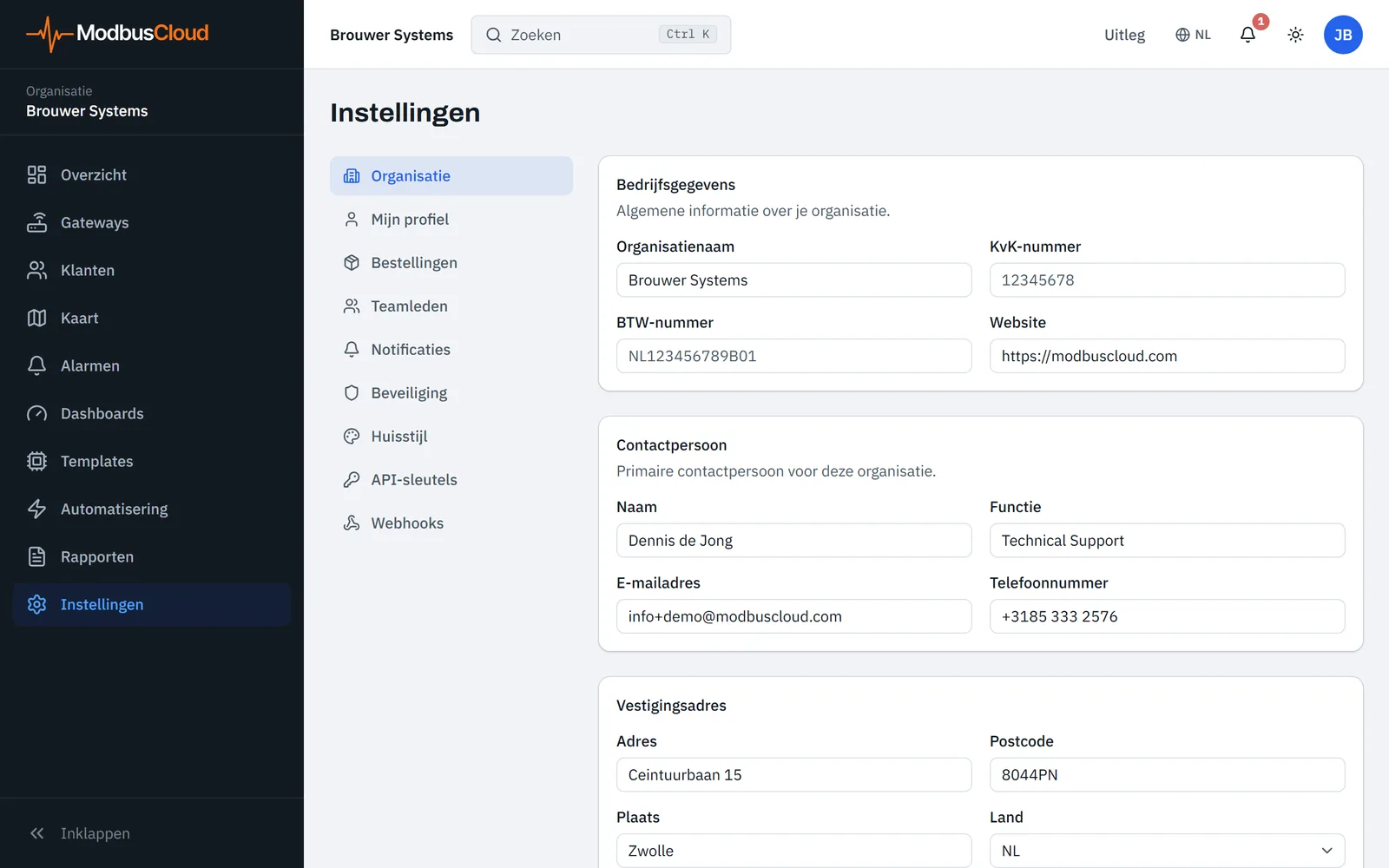Open Automatisering in the sidebar

pyautogui.click(x=152, y=510)
